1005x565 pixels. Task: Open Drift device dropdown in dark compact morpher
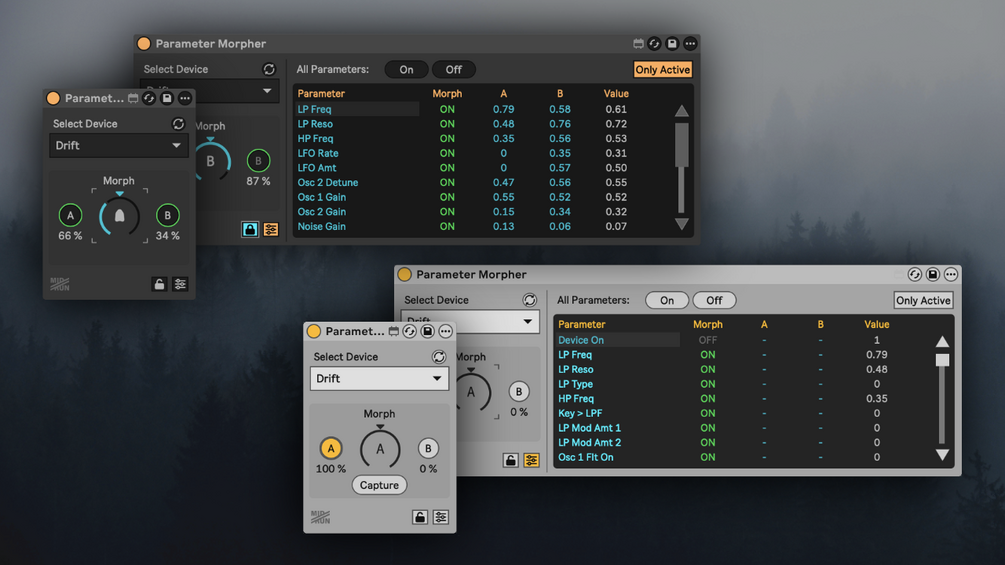(119, 145)
